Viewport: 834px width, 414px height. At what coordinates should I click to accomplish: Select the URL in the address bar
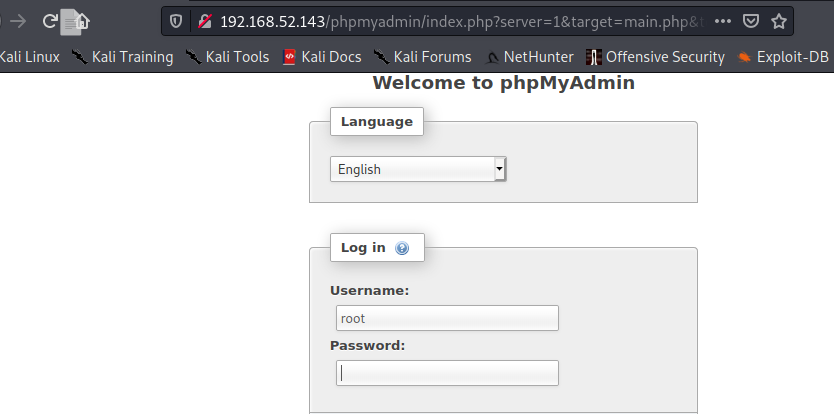(462, 21)
